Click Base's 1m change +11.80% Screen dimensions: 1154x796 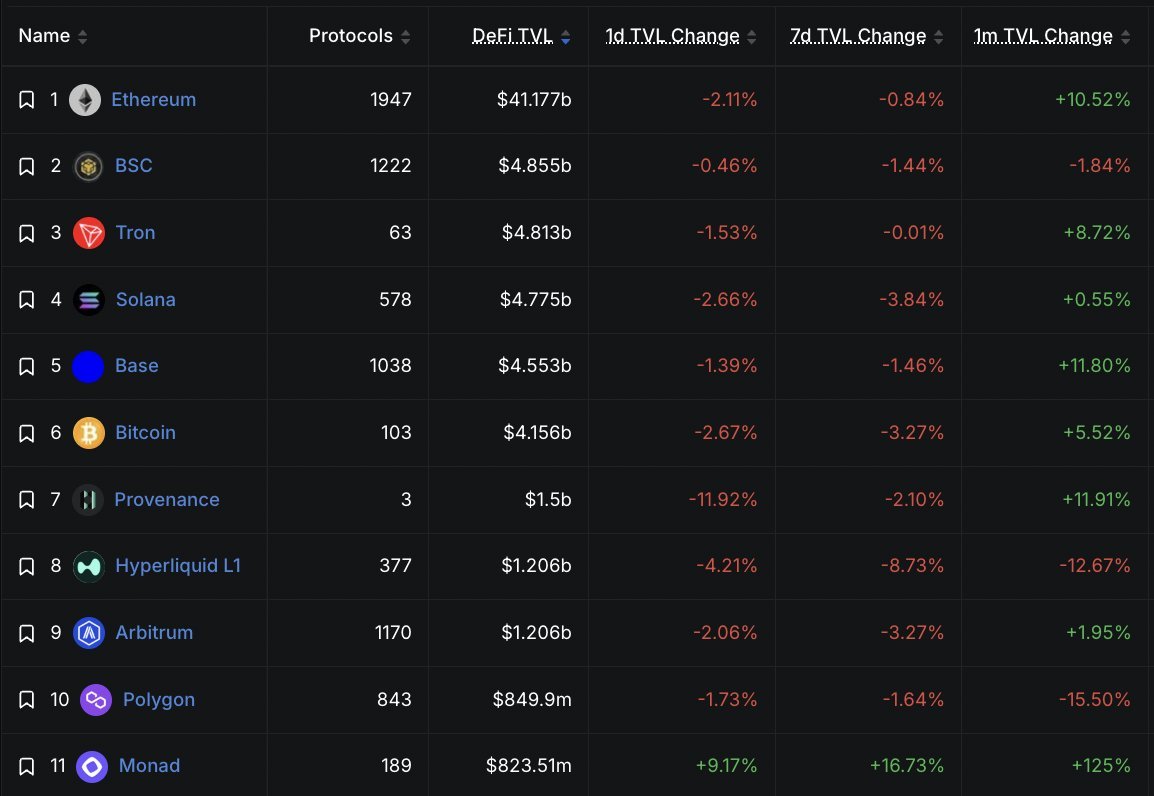[1094, 366]
